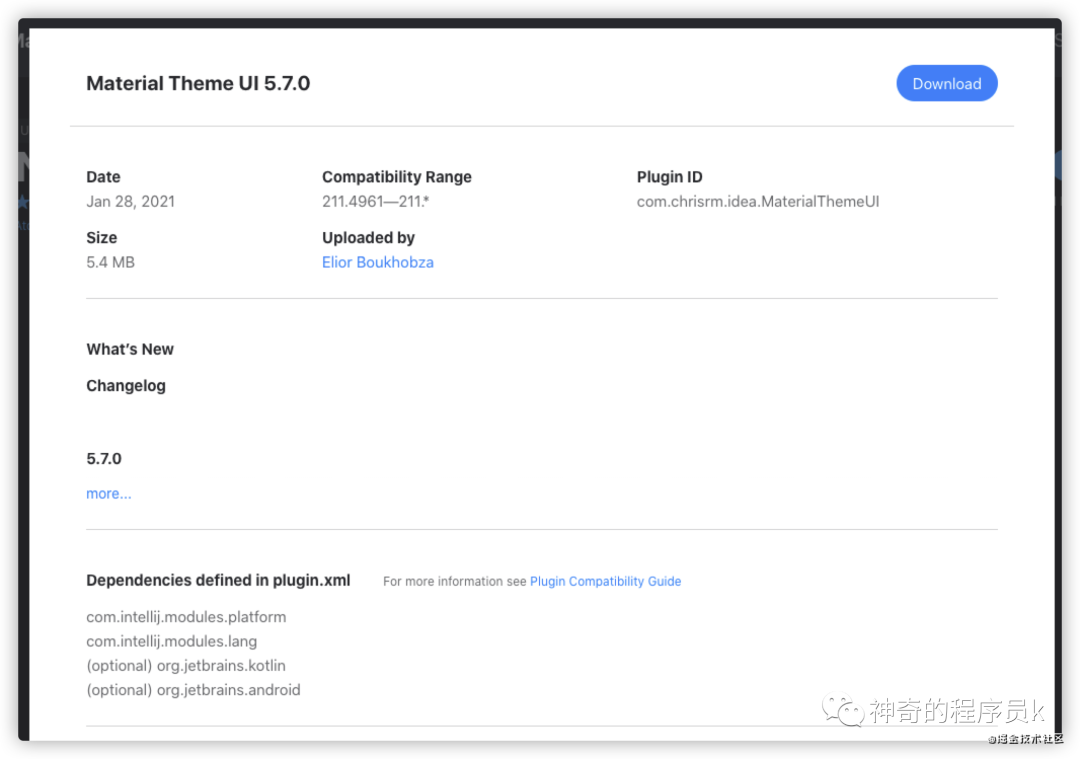Open the Plugin Compatibility Guide

click(x=605, y=581)
